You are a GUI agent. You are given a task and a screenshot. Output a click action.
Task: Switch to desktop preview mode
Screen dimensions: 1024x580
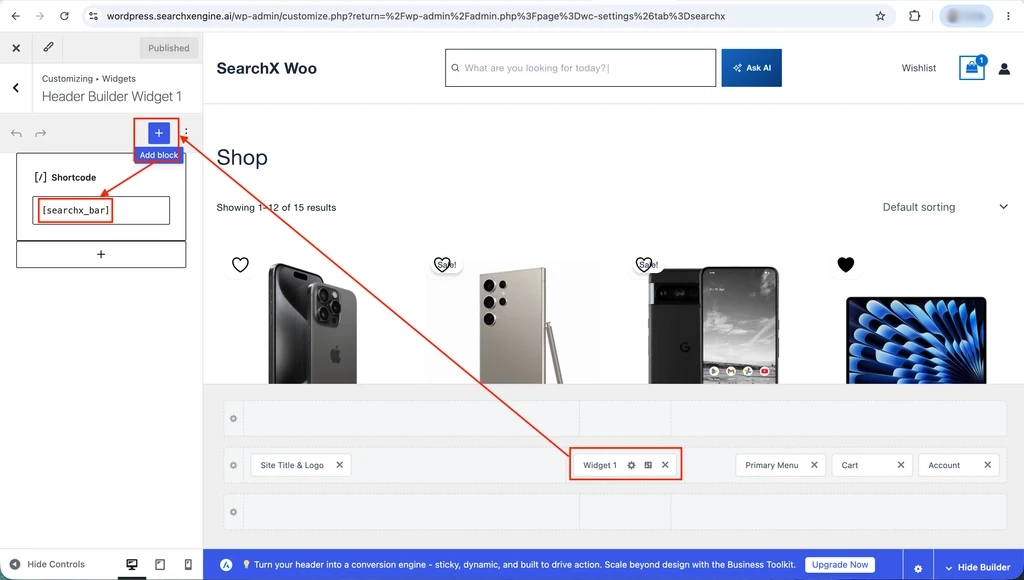pos(132,564)
